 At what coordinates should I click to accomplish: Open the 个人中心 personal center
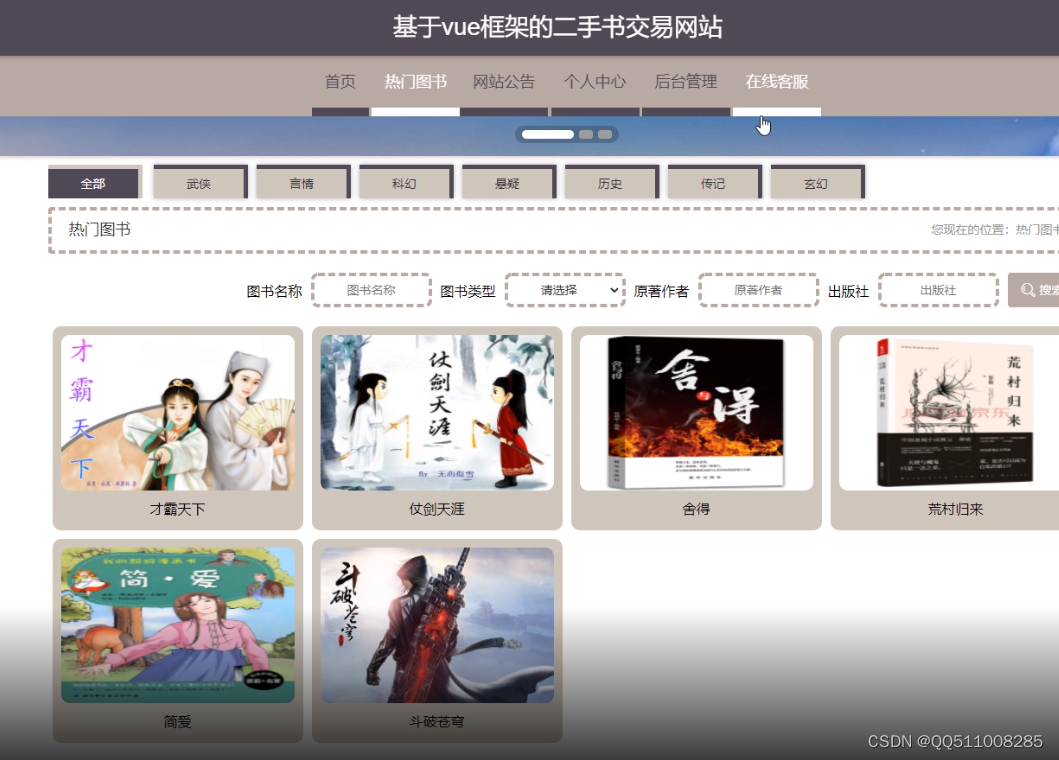click(x=595, y=83)
